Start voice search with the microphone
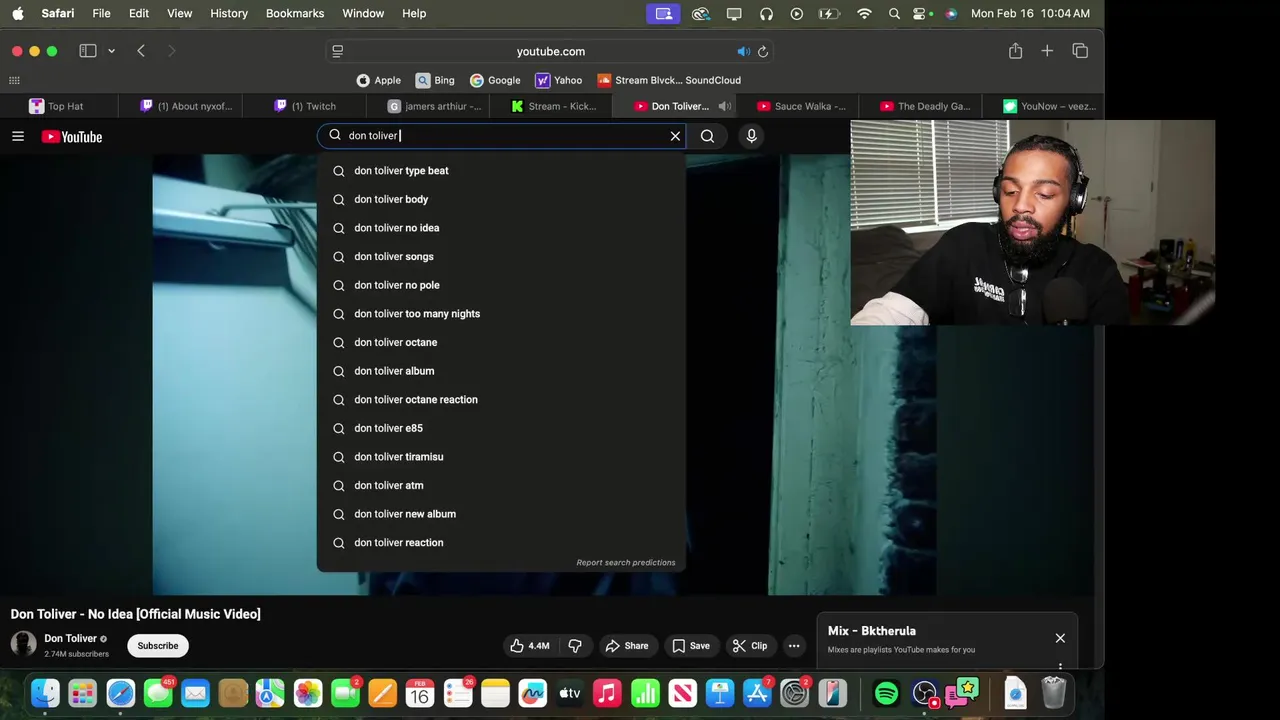The height and width of the screenshot is (720, 1280). pos(751,136)
